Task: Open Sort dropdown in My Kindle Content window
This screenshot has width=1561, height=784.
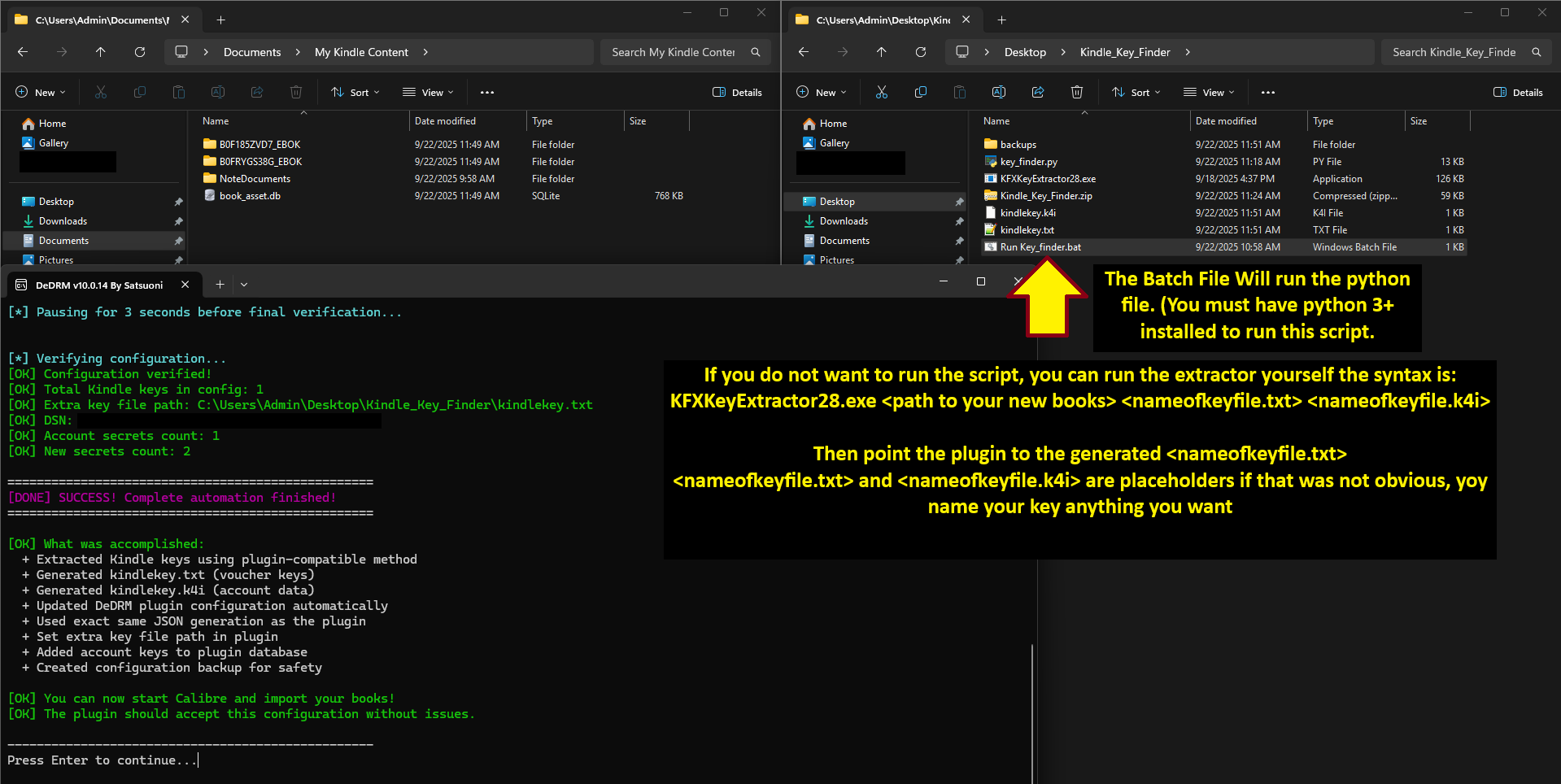Action: pos(355,93)
